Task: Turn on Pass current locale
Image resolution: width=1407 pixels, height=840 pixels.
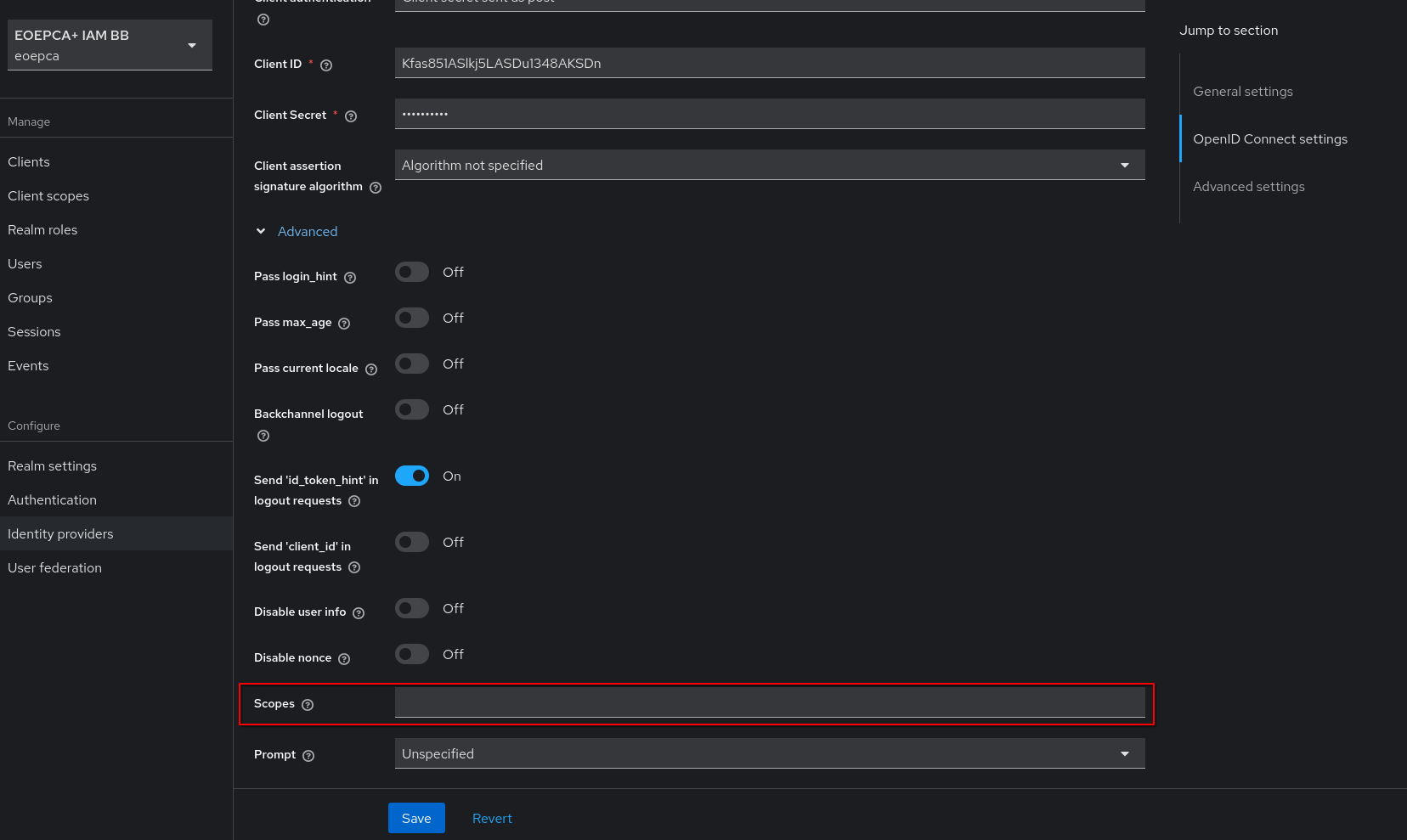Action: [x=412, y=364]
